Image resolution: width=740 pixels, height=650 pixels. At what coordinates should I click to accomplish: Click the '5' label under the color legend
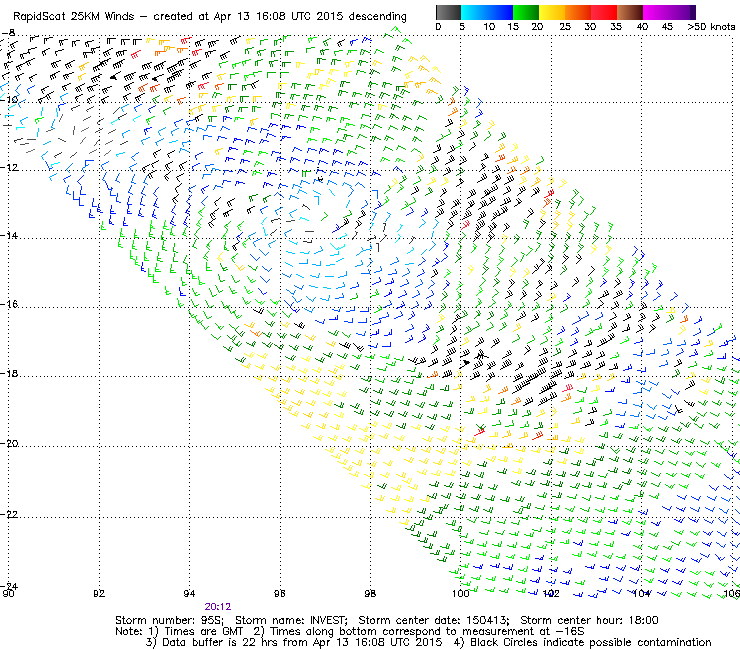pos(462,27)
